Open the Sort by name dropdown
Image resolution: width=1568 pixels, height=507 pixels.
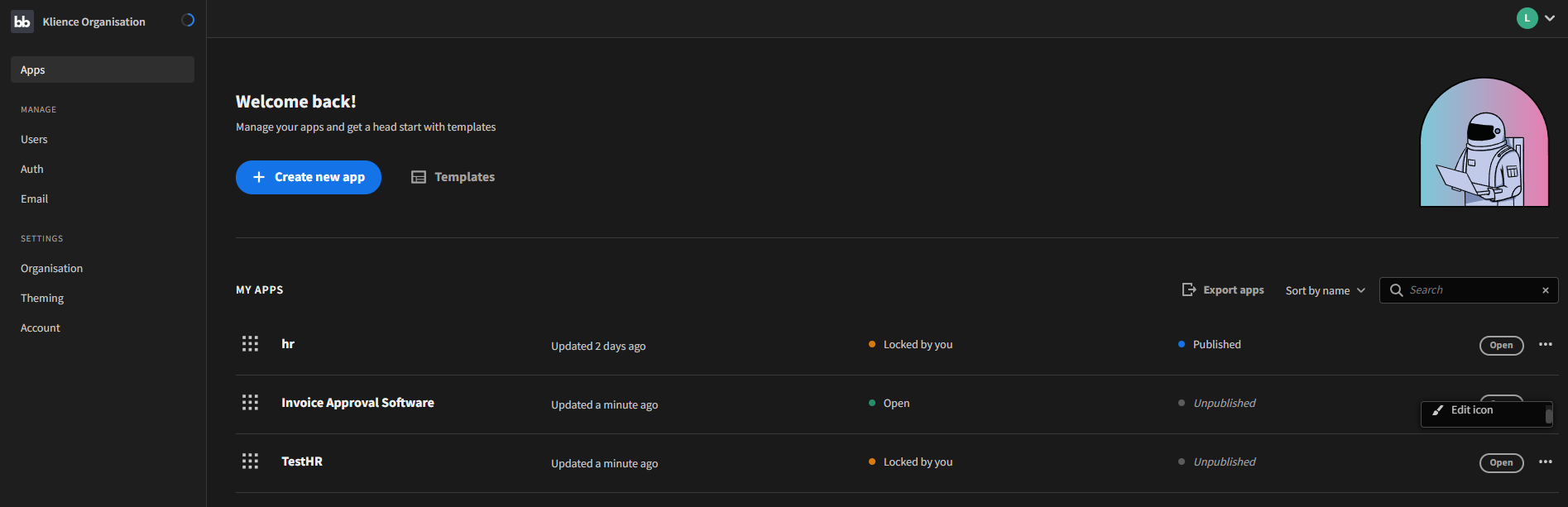[1325, 290]
